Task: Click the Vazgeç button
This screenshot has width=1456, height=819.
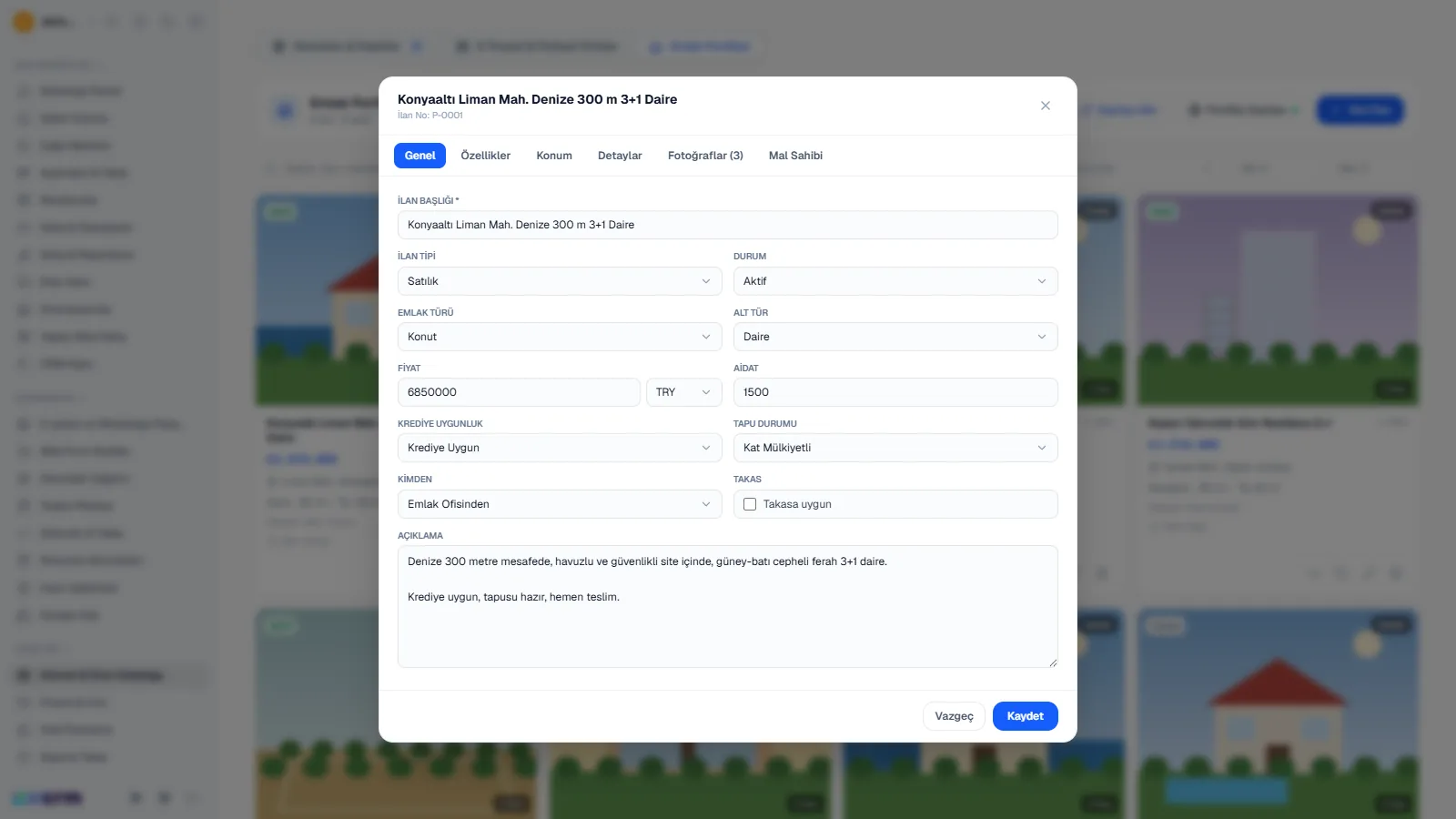Action: 954,716
